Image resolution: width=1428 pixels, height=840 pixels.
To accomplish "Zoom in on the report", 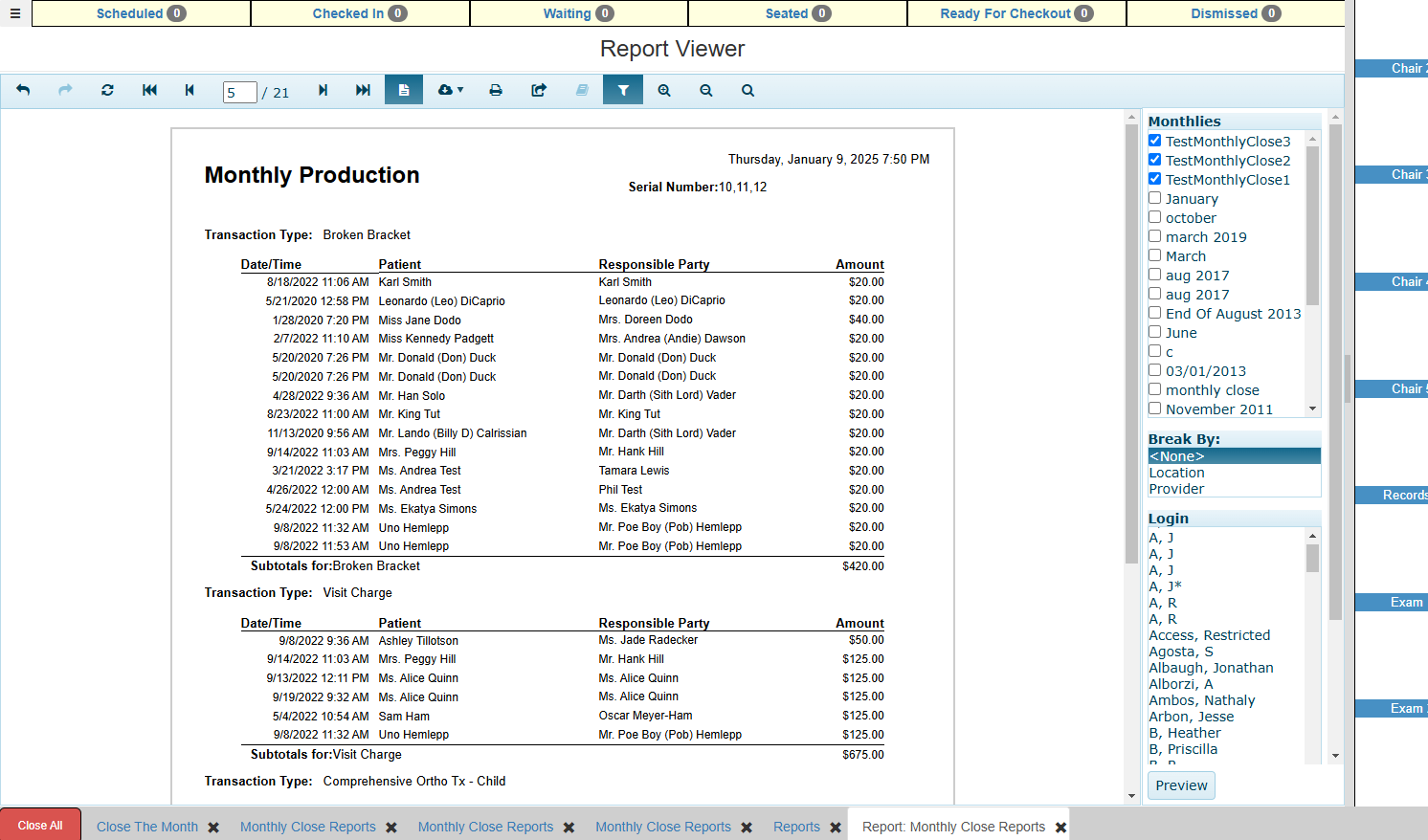I will coord(664,90).
